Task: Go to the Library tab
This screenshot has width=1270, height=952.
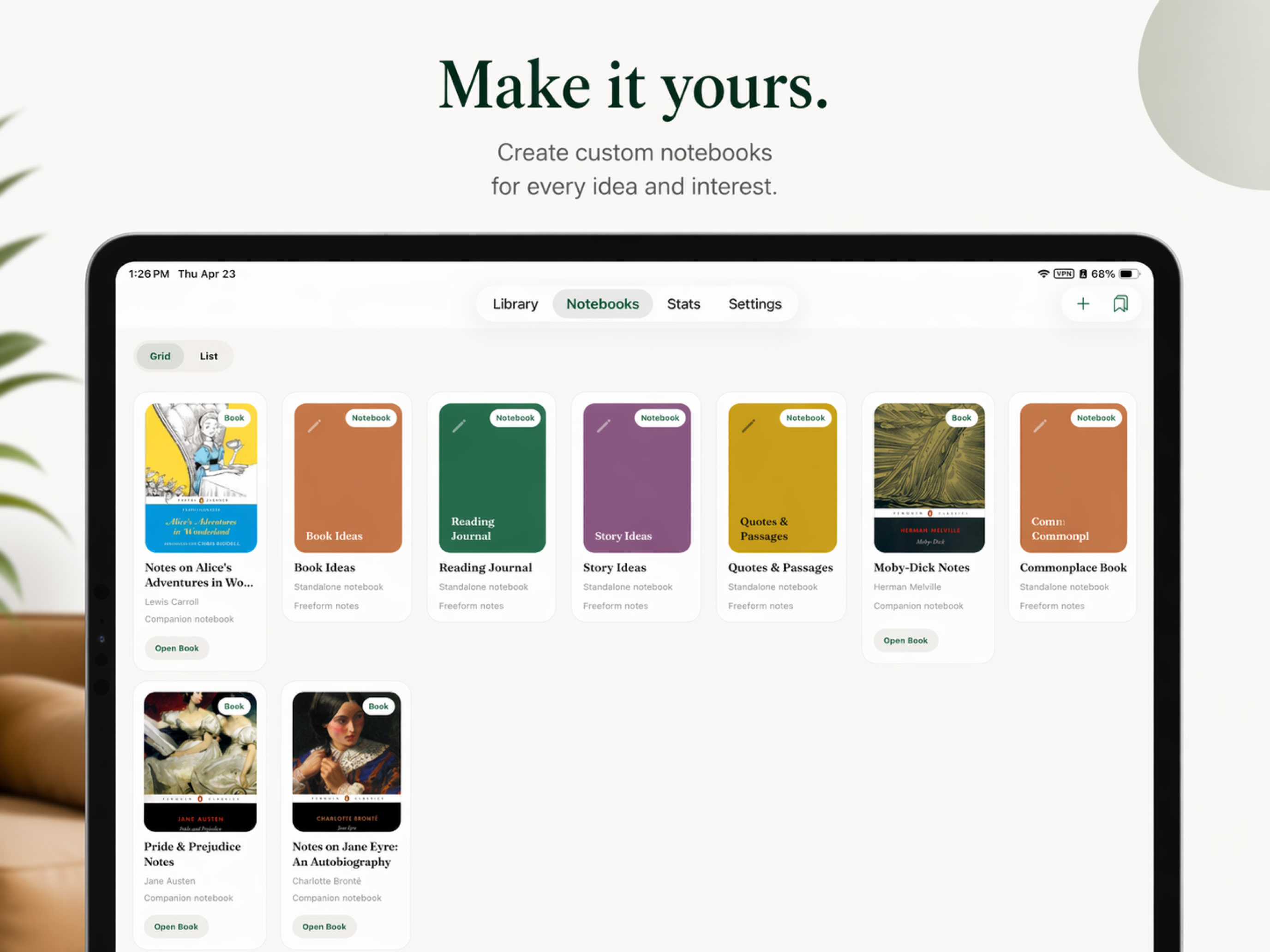Action: click(x=515, y=303)
